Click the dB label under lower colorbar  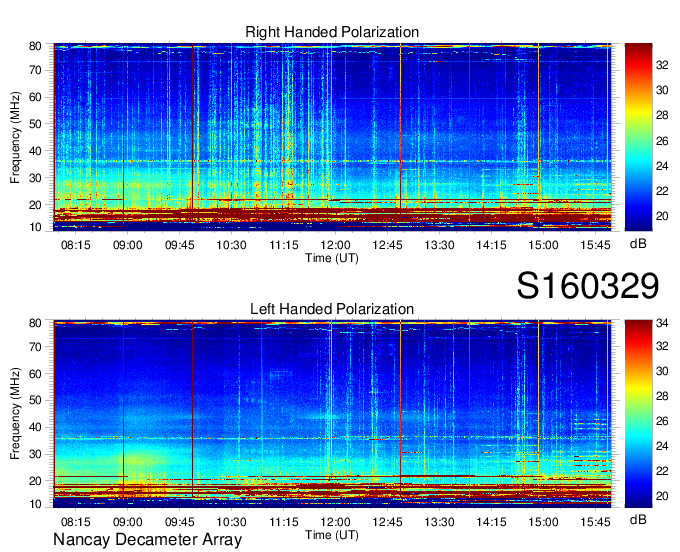click(x=638, y=519)
